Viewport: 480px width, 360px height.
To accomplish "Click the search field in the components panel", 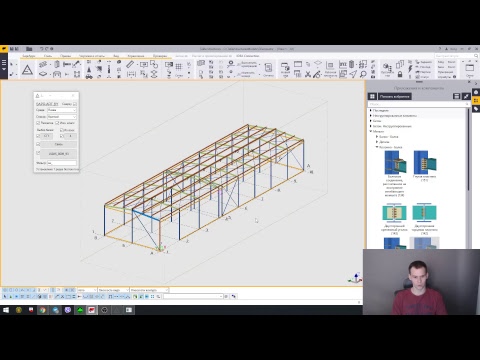I will pos(419,104).
